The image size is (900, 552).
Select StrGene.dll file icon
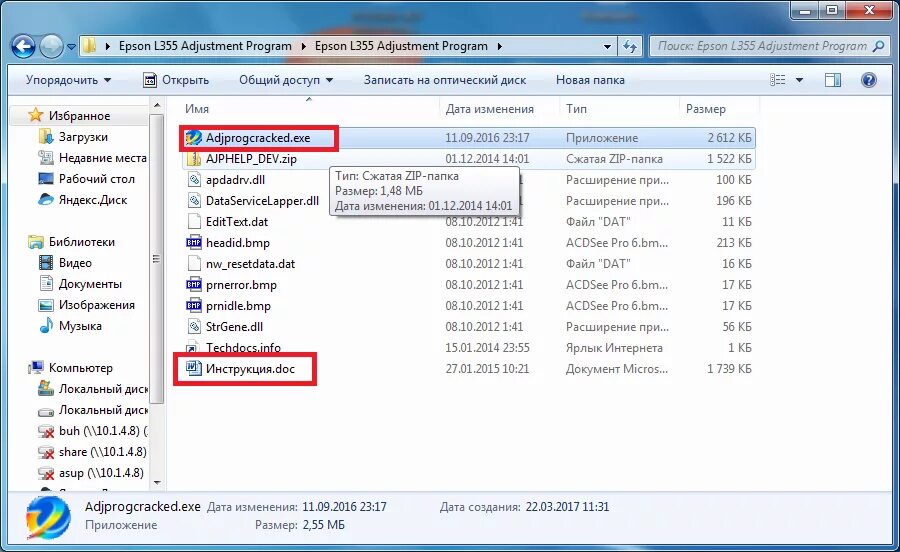194,326
